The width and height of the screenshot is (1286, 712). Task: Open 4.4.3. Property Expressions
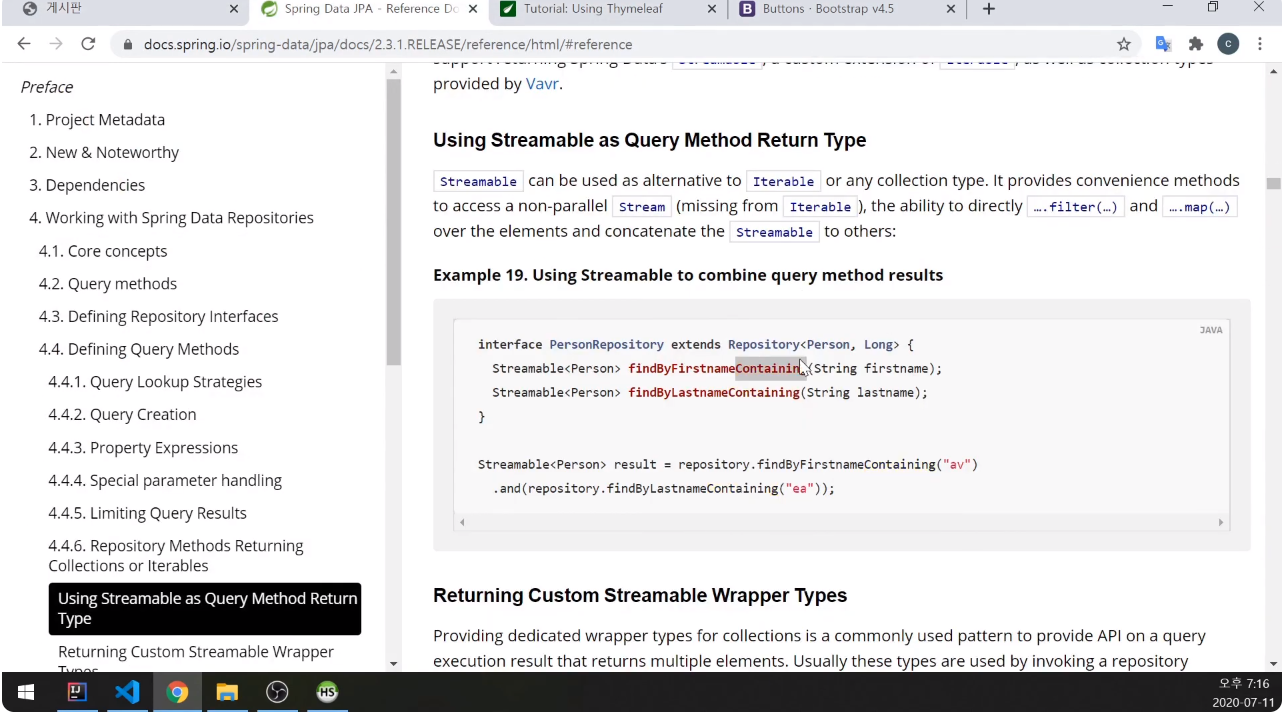(x=143, y=448)
